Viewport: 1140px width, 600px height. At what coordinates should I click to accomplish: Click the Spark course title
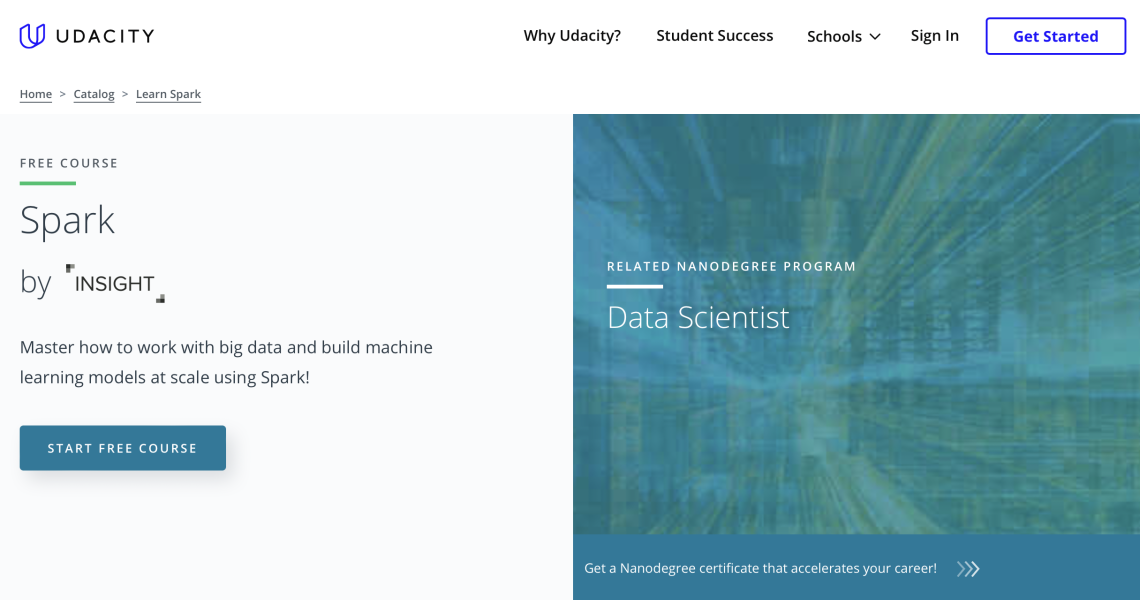tap(67, 220)
